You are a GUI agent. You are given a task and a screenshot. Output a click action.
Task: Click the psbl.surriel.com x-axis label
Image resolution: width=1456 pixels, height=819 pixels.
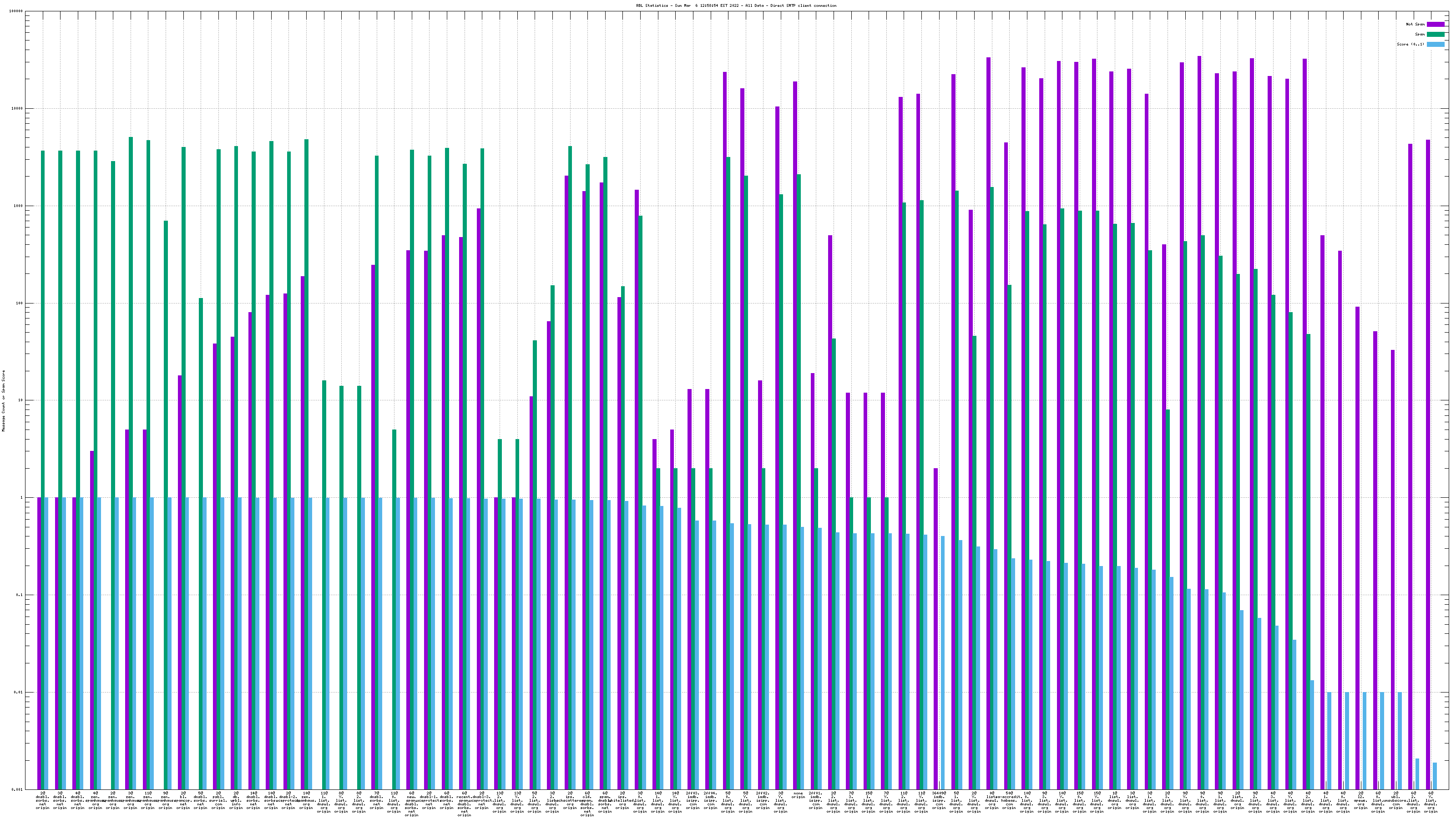click(218, 800)
